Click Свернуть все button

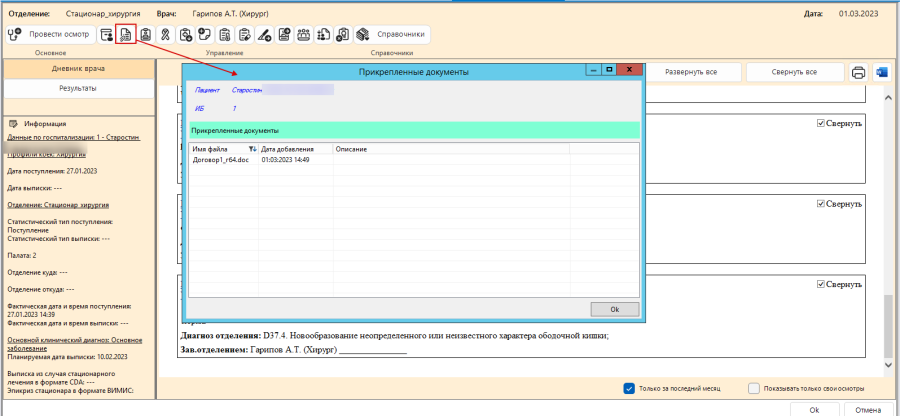tap(794, 73)
